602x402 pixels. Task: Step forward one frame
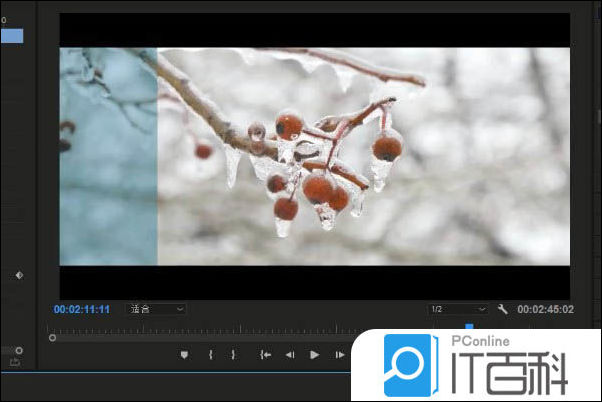[340, 355]
